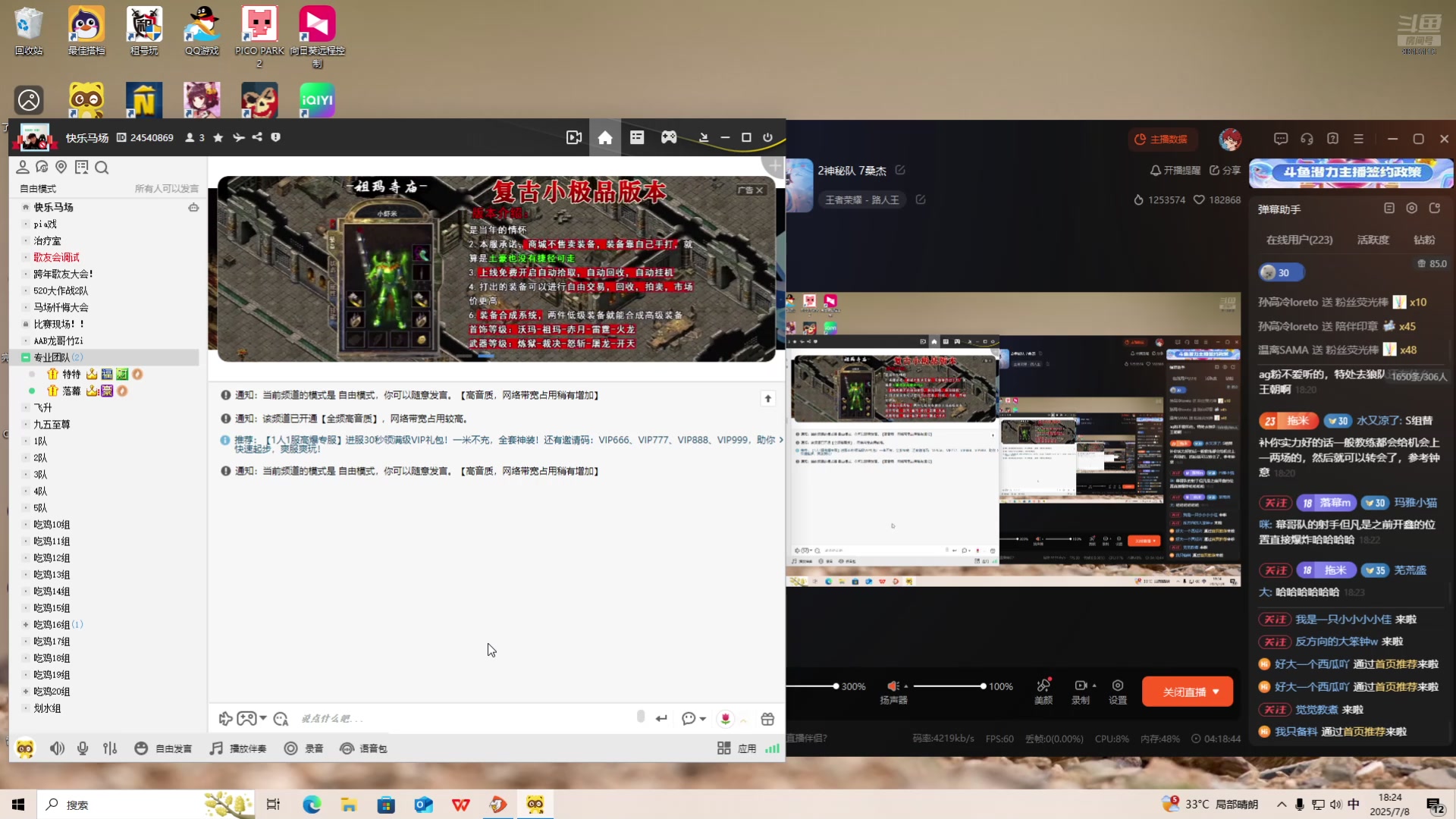The height and width of the screenshot is (819, 1456).
Task: Open the gift box icon in chat bar
Action: pos(767,719)
